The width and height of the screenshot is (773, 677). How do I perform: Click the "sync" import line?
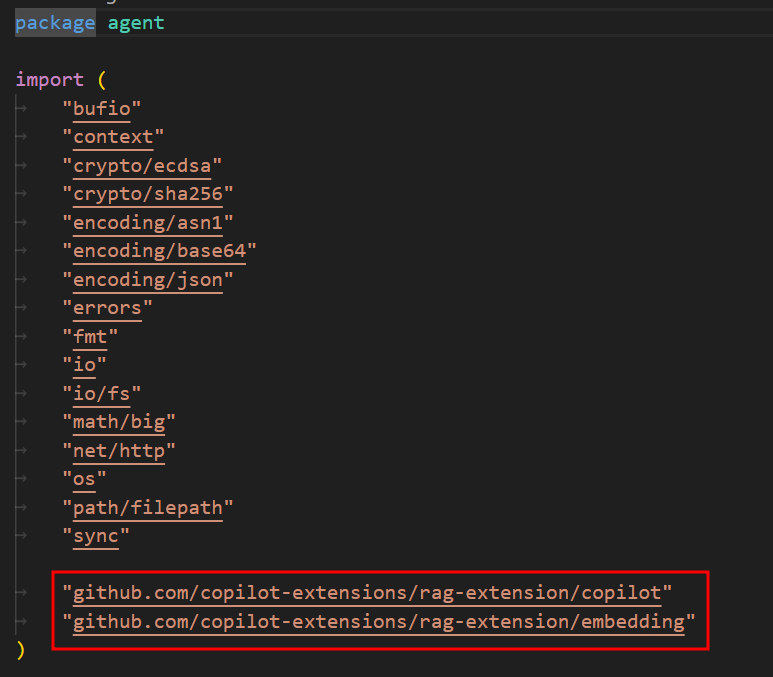coord(96,536)
